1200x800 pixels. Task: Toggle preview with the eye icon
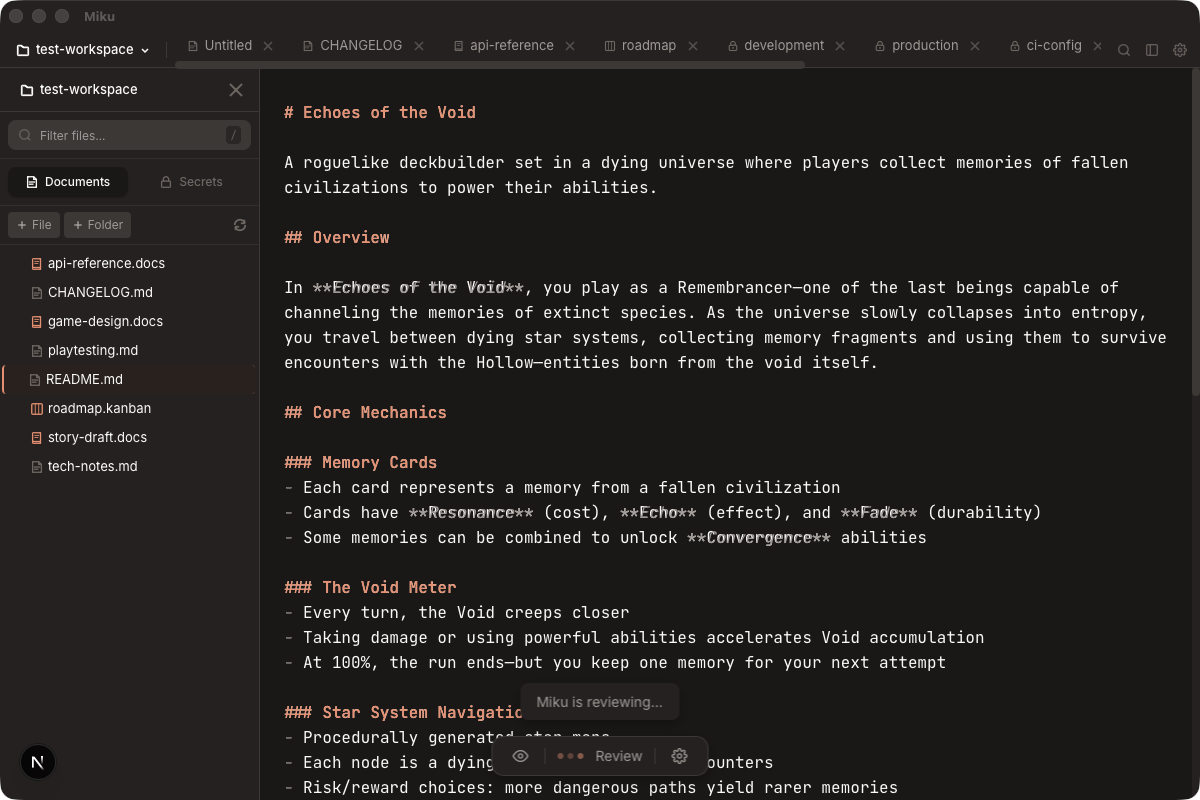(x=520, y=756)
